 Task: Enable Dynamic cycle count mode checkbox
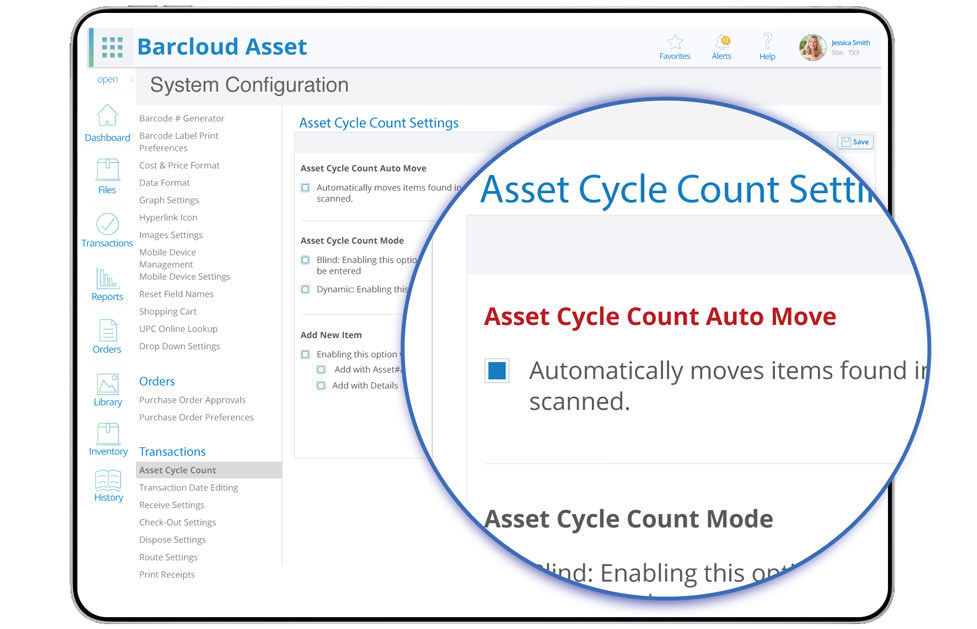pos(305,289)
